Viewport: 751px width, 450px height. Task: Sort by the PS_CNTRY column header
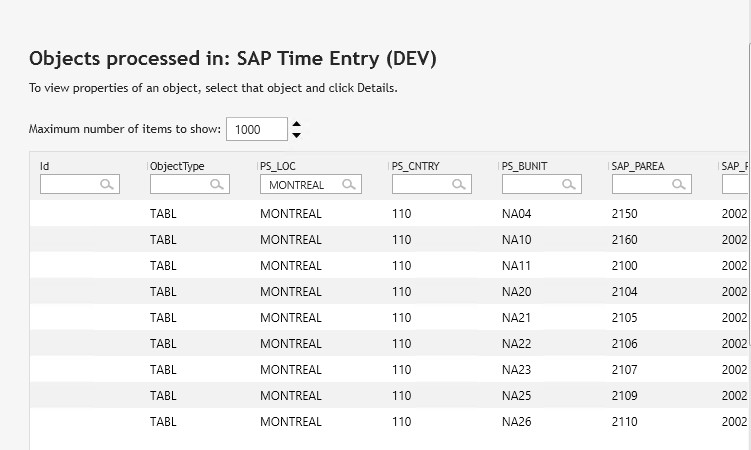click(415, 166)
